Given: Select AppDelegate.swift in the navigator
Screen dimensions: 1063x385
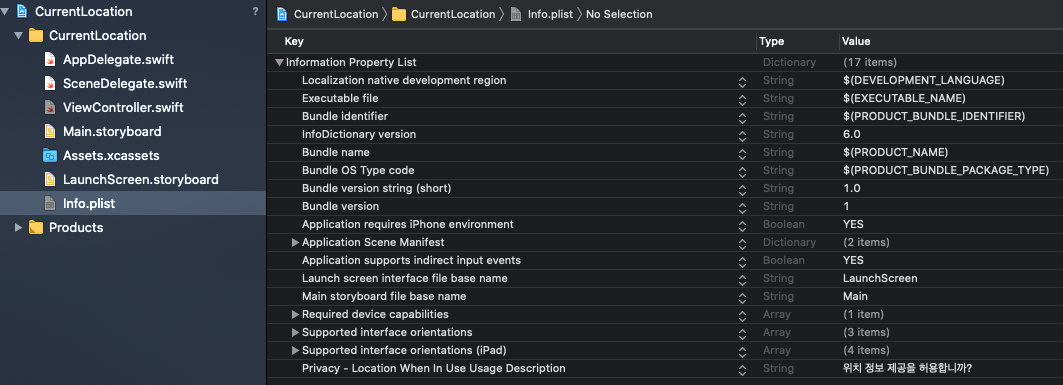Looking at the screenshot, I should [x=118, y=60].
